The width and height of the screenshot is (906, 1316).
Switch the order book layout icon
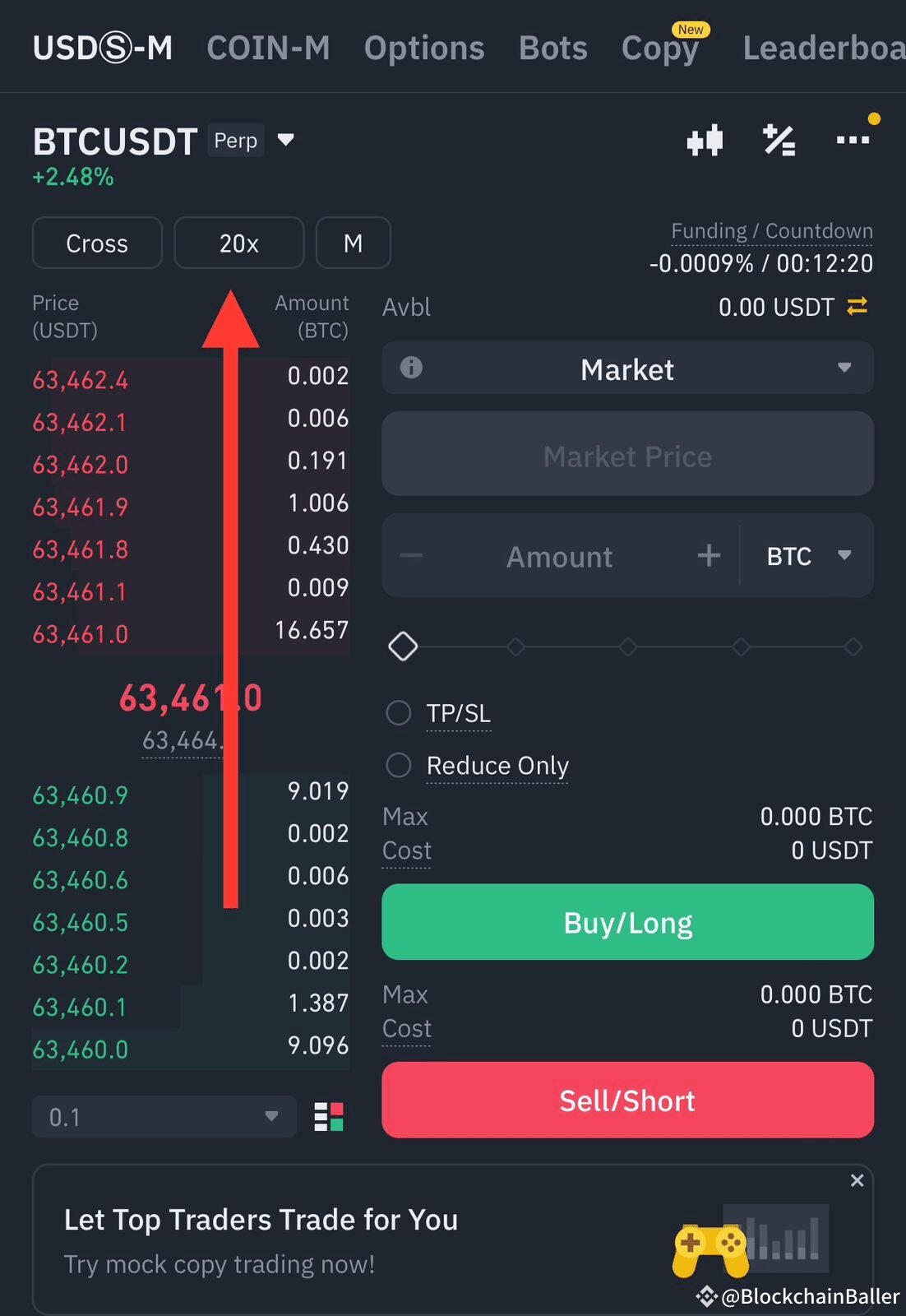(329, 1117)
